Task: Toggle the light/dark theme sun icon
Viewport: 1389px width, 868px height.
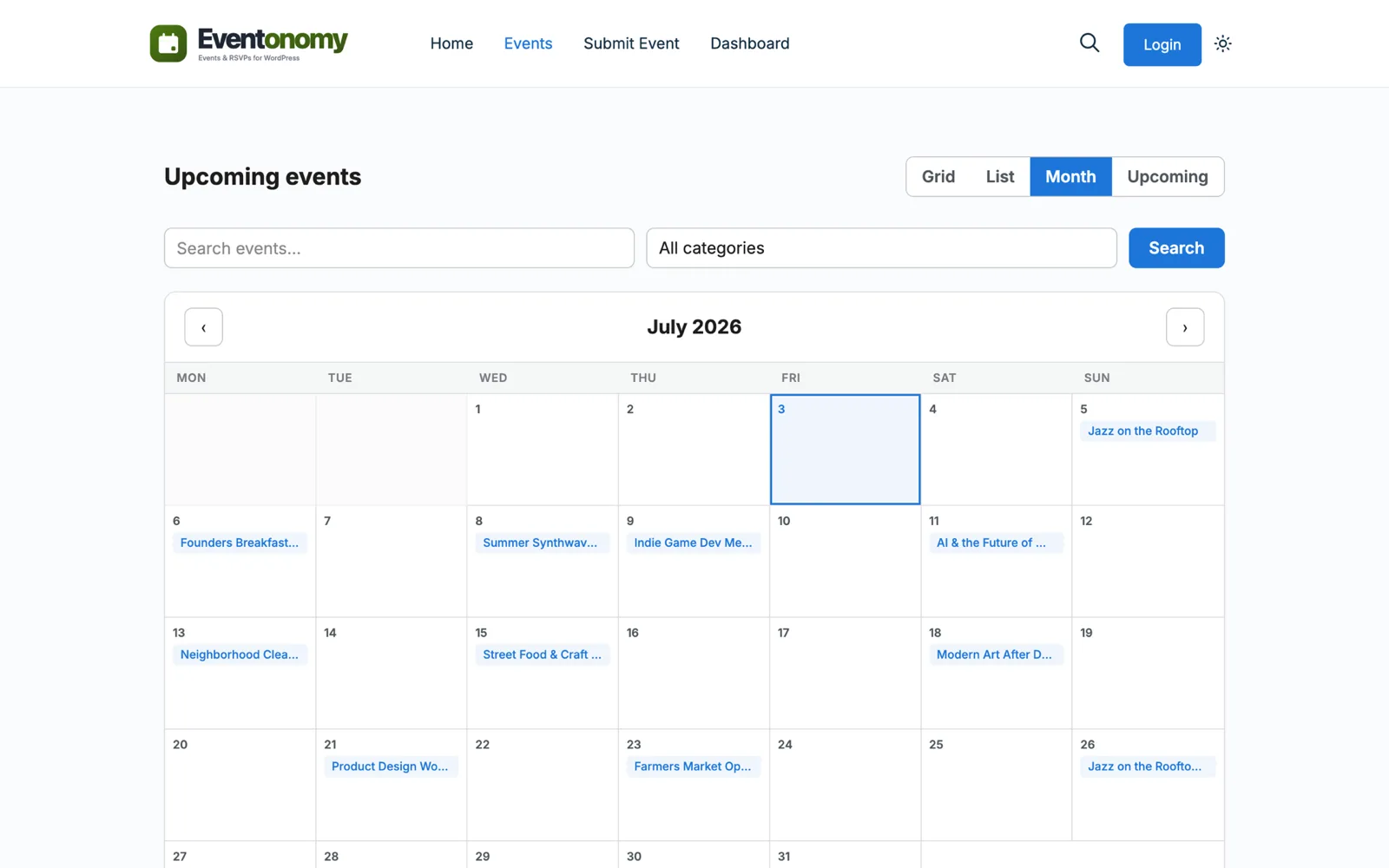Action: pyautogui.click(x=1222, y=43)
